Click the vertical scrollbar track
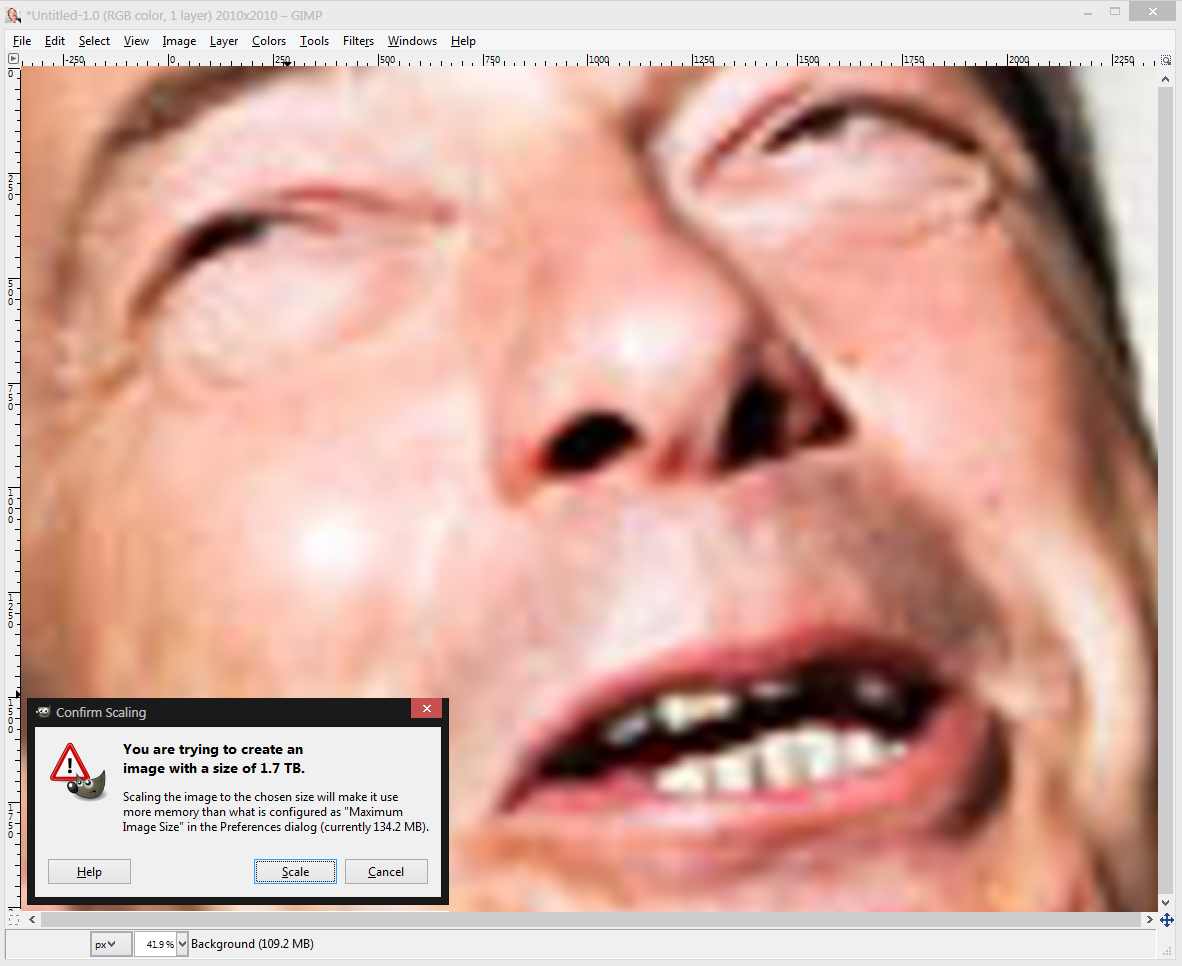This screenshot has height=966, width=1182. (x=1165, y=490)
